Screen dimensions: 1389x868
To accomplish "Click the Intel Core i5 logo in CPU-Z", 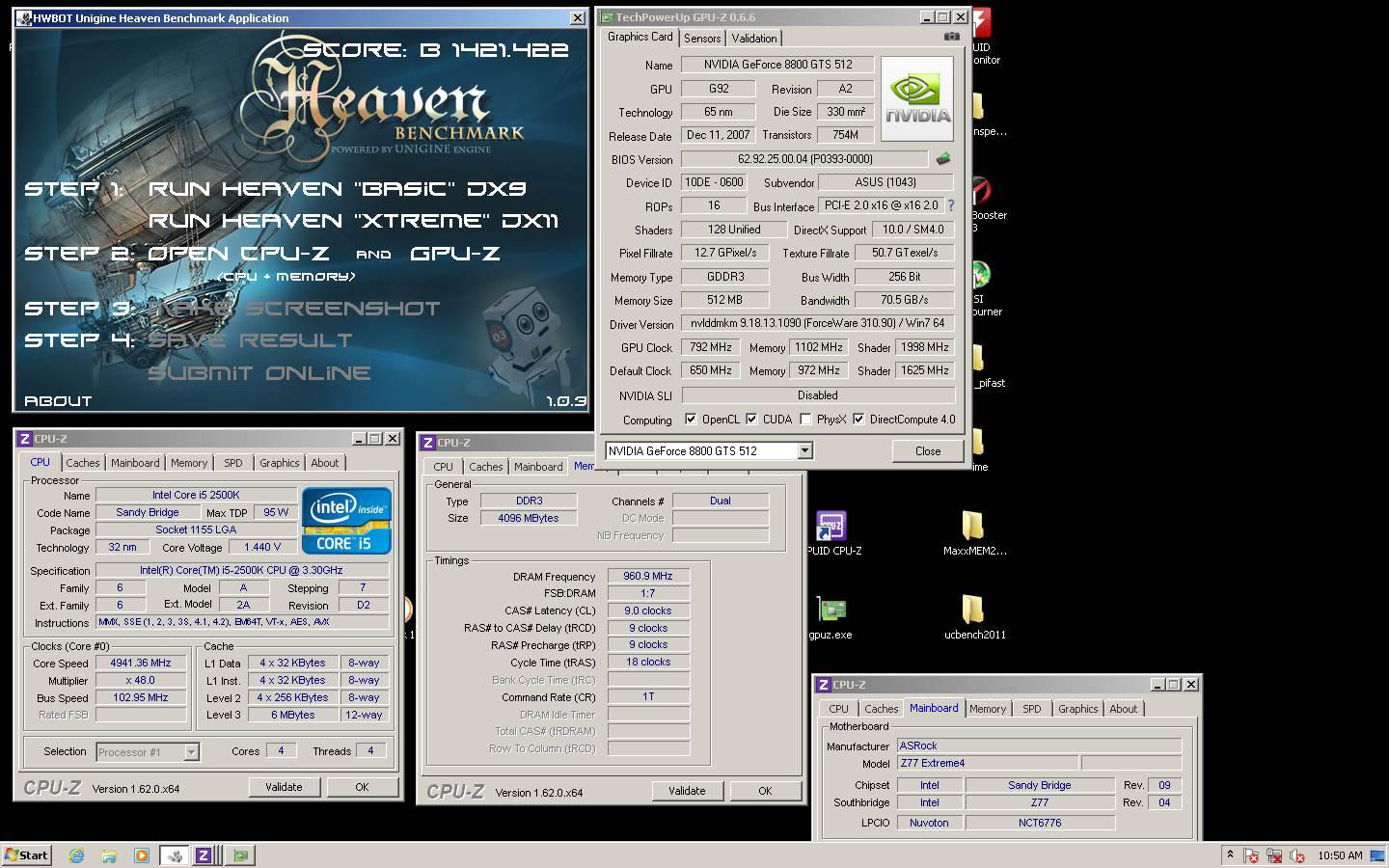I will click(346, 521).
